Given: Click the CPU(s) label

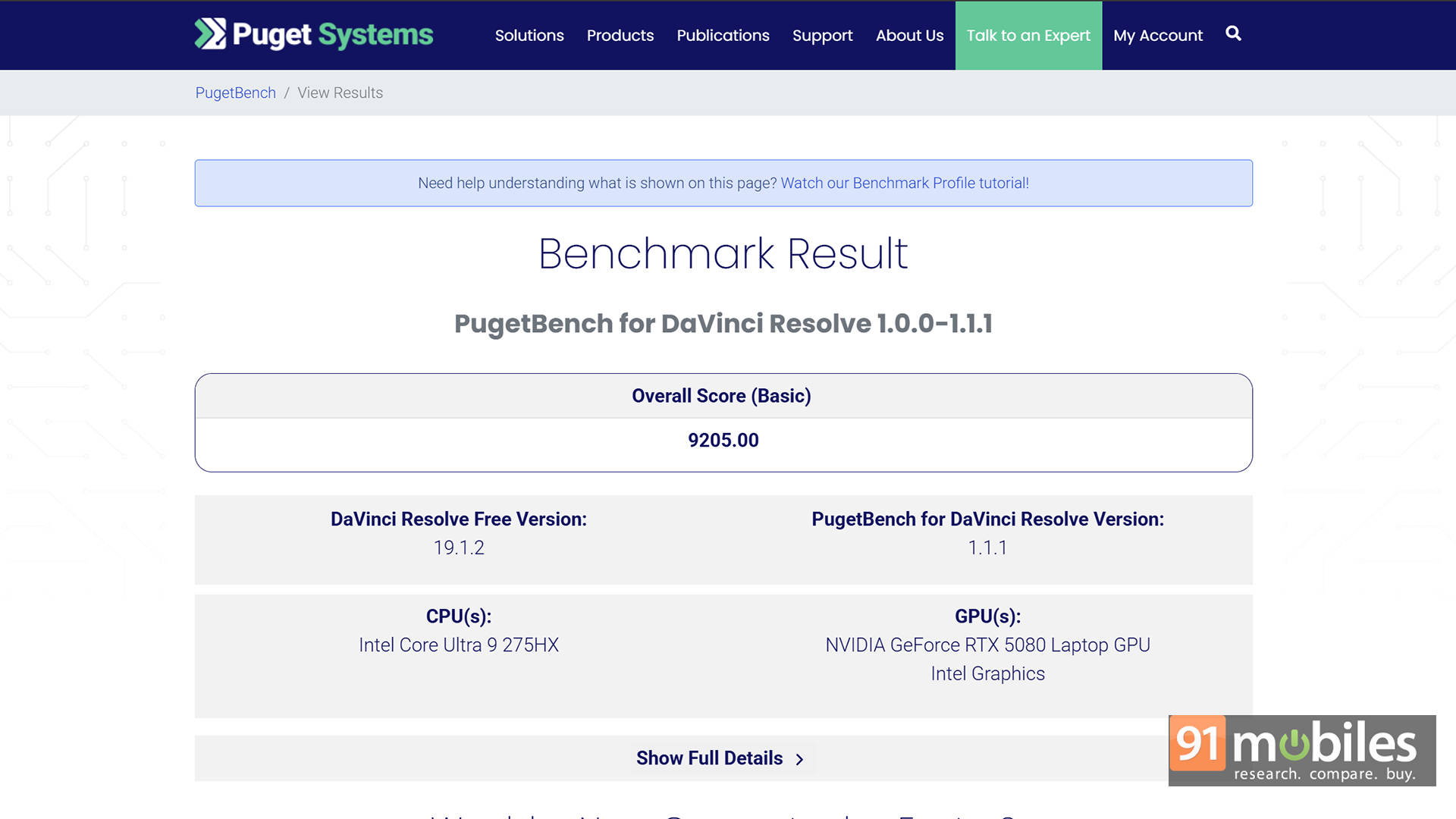Looking at the screenshot, I should point(459,616).
